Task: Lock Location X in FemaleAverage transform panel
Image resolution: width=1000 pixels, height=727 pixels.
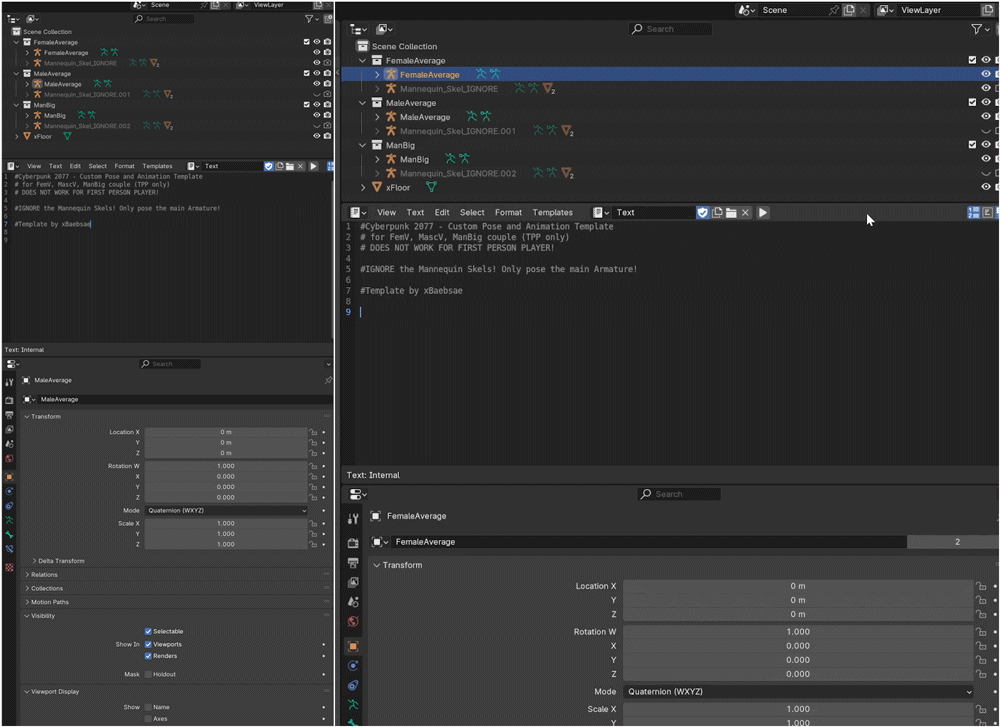Action: 981,586
